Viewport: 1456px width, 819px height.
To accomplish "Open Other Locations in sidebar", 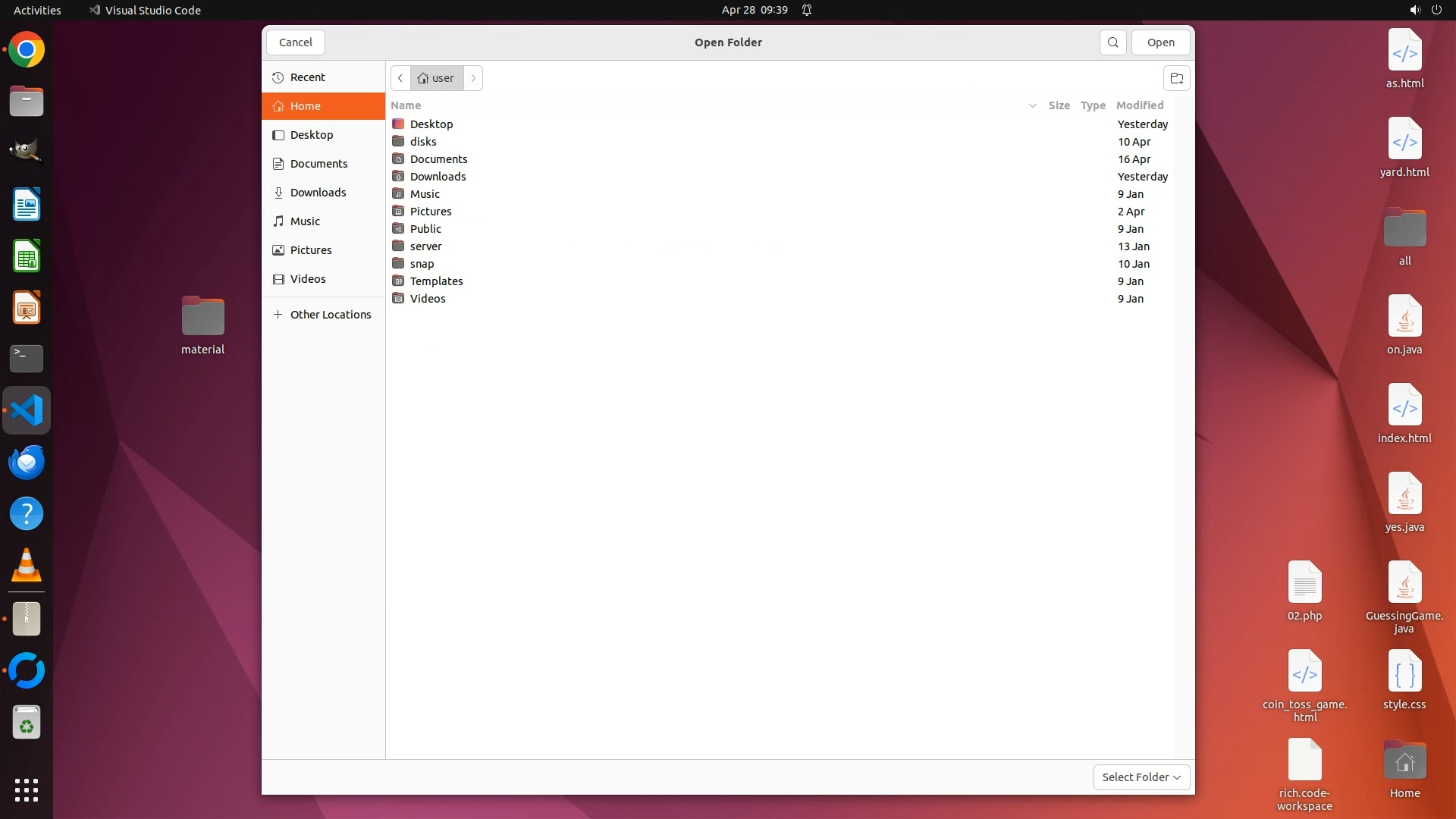I will 330,315.
